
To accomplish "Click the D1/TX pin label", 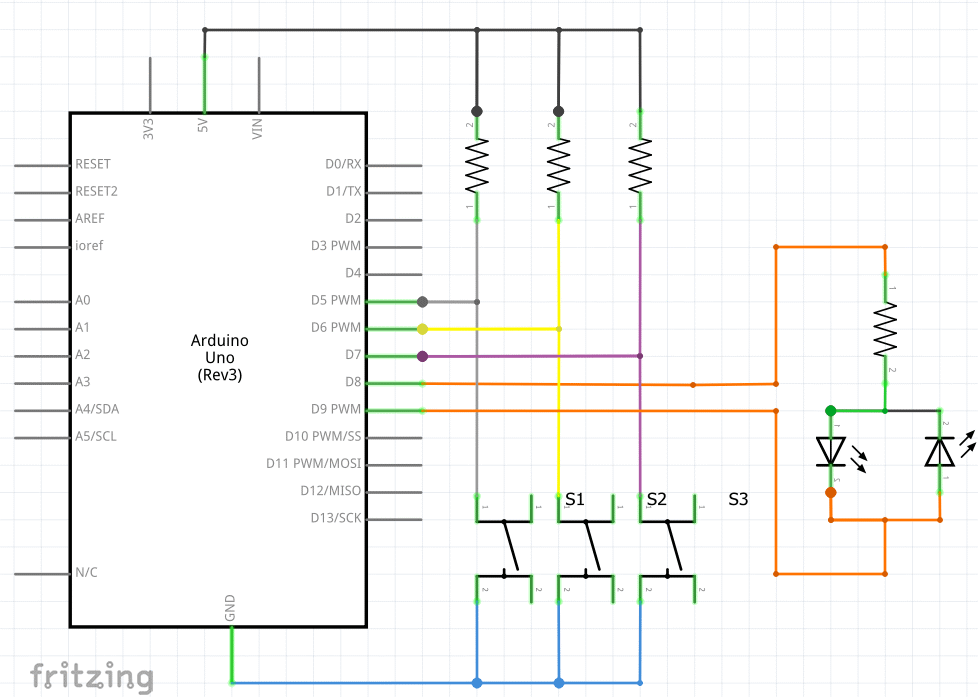I will pyautogui.click(x=344, y=191).
